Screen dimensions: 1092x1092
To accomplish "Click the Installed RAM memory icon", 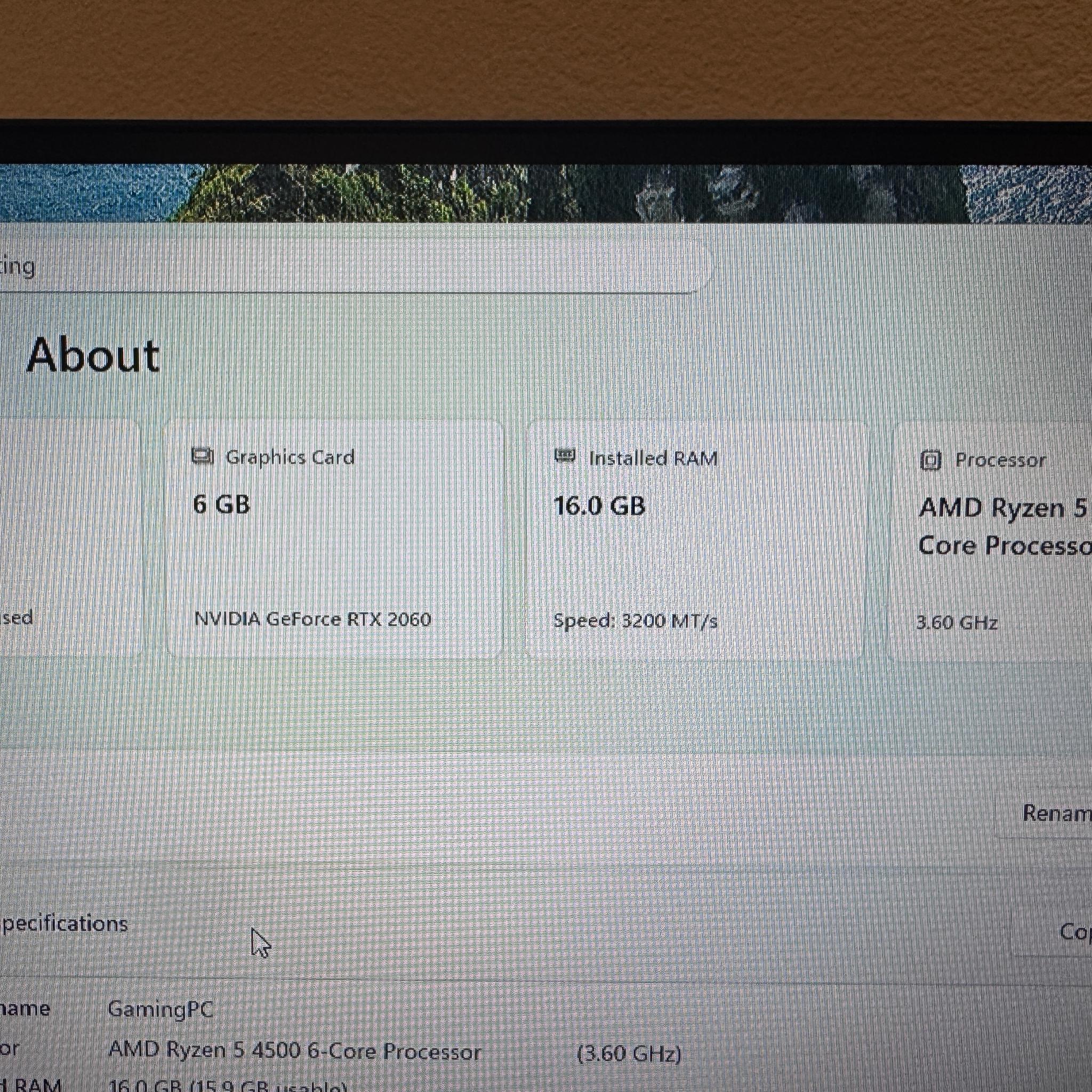I will (565, 455).
